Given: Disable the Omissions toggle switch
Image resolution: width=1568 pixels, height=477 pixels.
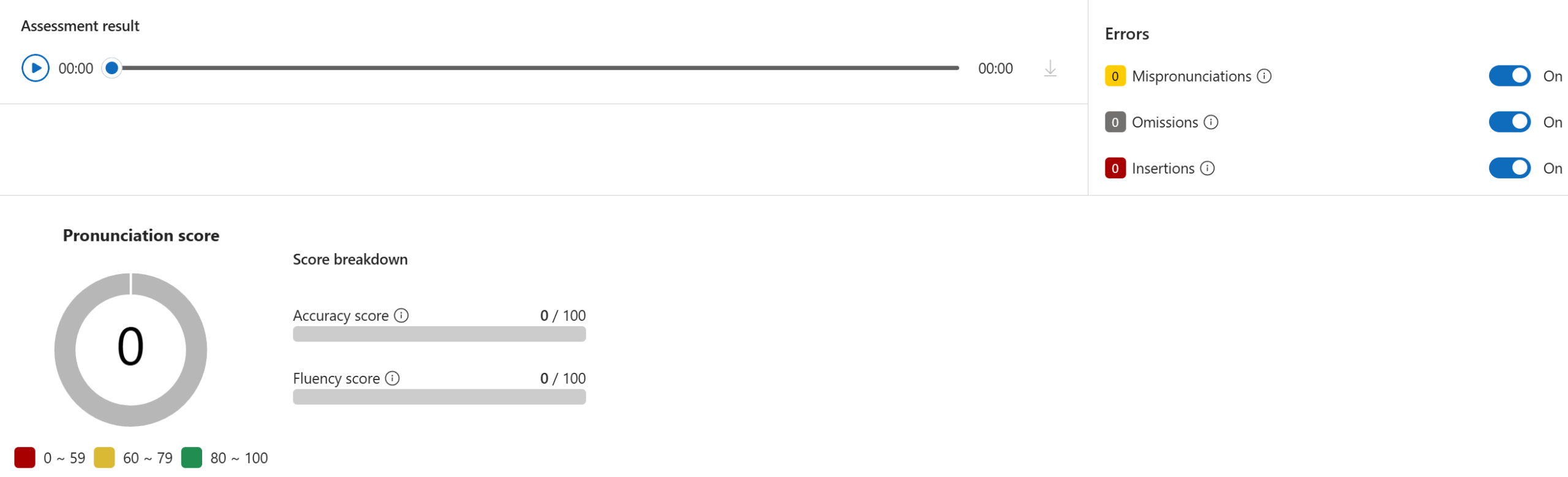Looking at the screenshot, I should pos(1509,122).
